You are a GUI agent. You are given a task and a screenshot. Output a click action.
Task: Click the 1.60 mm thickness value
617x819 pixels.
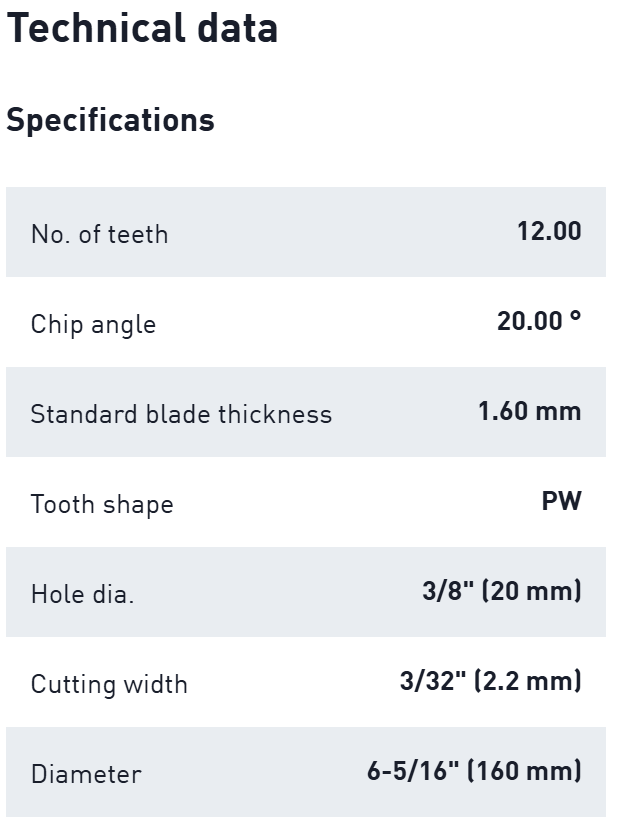pyautogui.click(x=529, y=411)
